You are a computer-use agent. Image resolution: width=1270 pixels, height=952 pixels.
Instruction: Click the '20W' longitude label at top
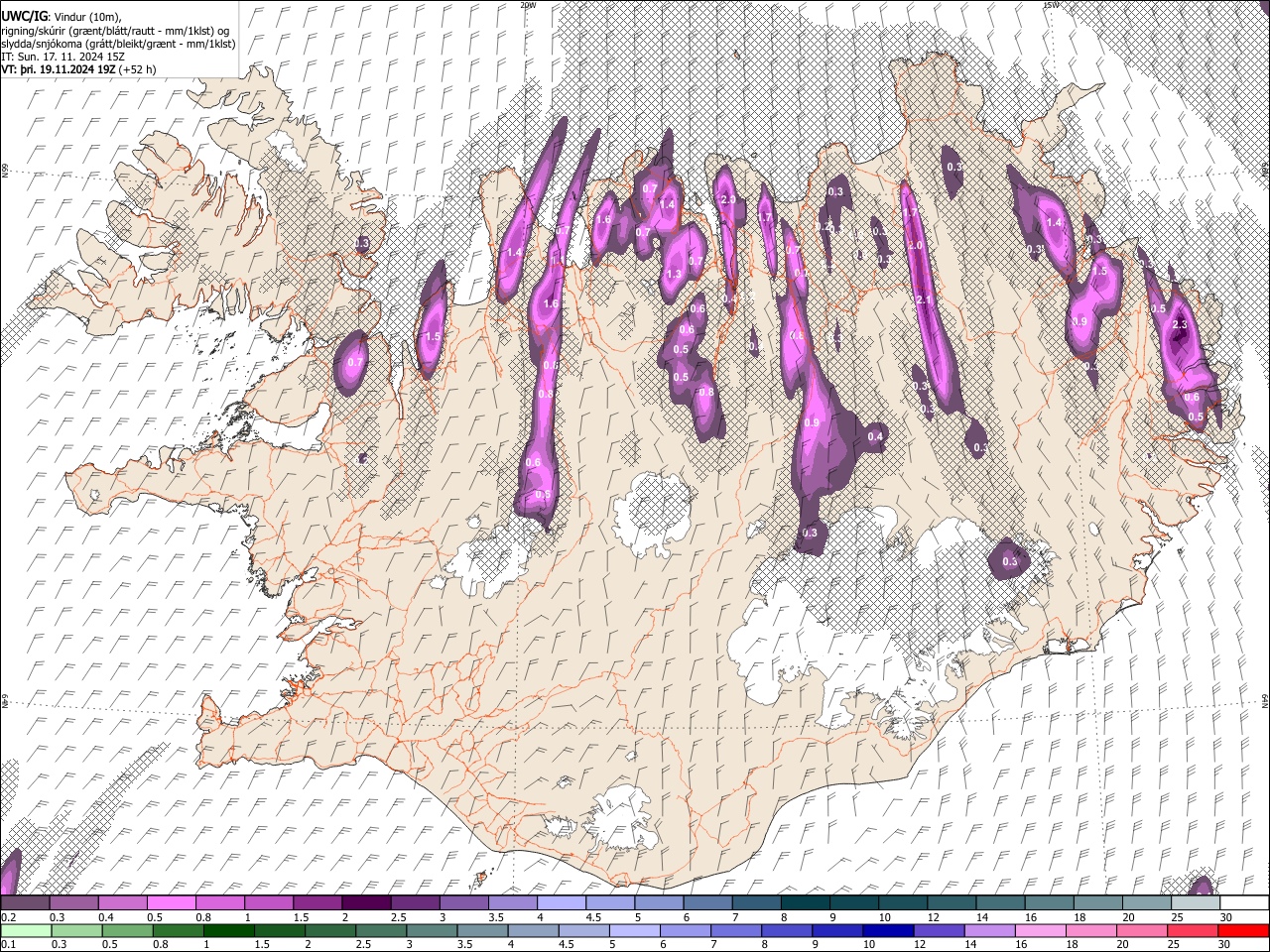click(x=528, y=5)
